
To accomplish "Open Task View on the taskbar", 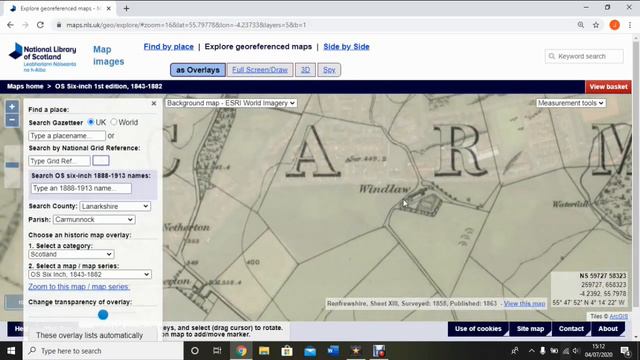I will [217, 351].
